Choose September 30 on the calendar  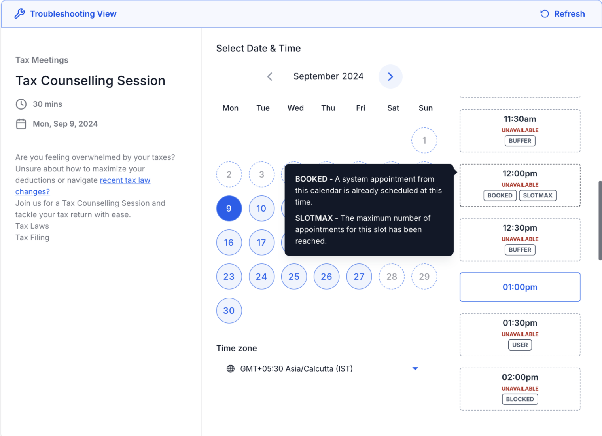pyautogui.click(x=229, y=310)
